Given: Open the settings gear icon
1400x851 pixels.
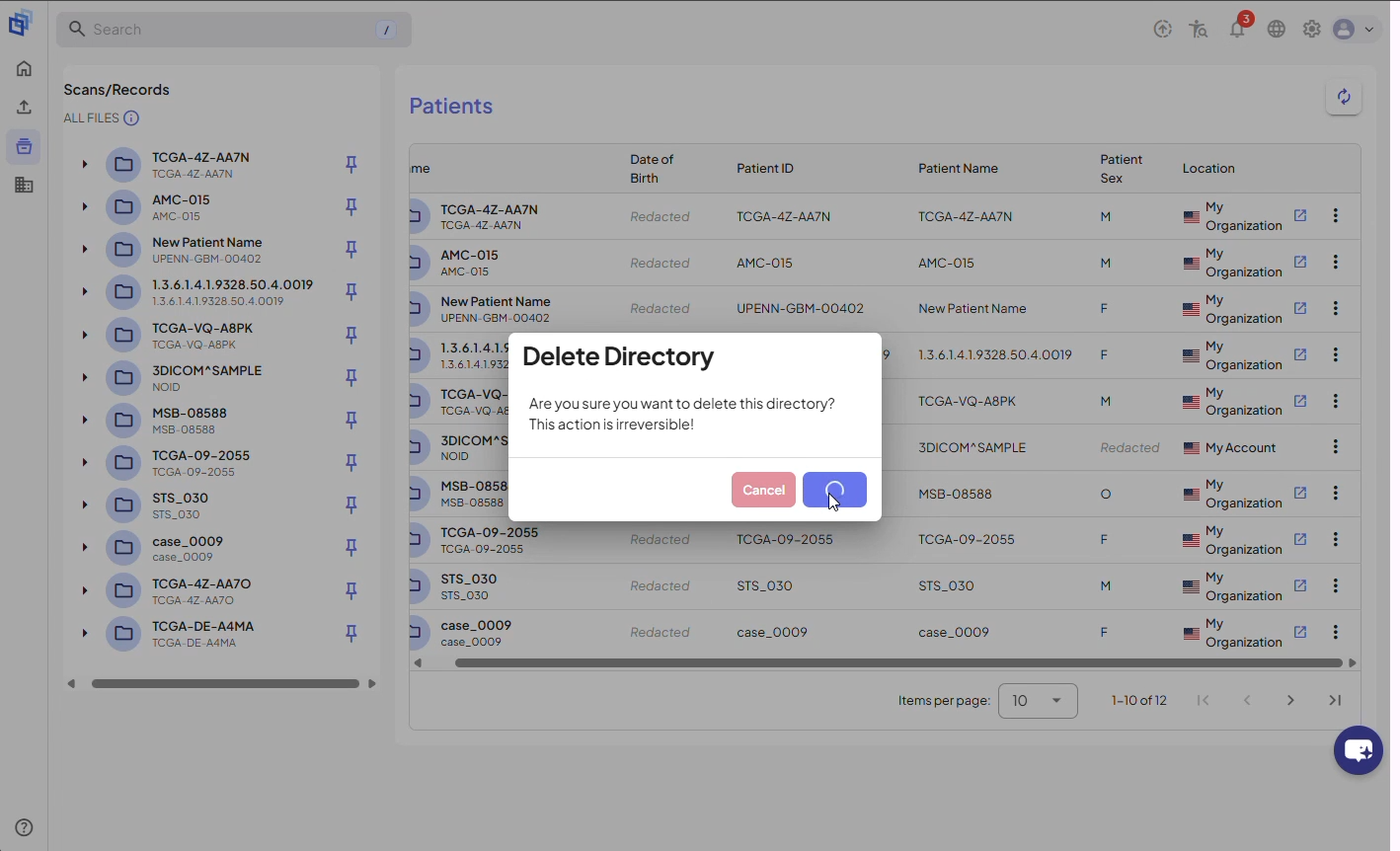Looking at the screenshot, I should [1312, 30].
